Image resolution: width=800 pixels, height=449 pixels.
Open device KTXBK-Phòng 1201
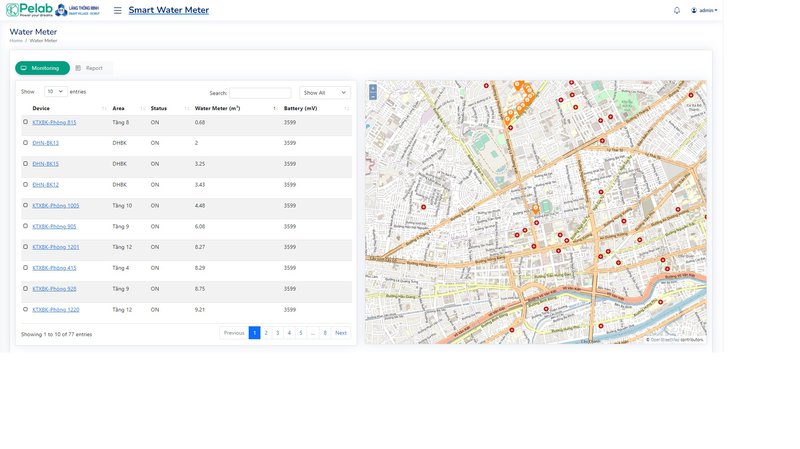point(56,247)
